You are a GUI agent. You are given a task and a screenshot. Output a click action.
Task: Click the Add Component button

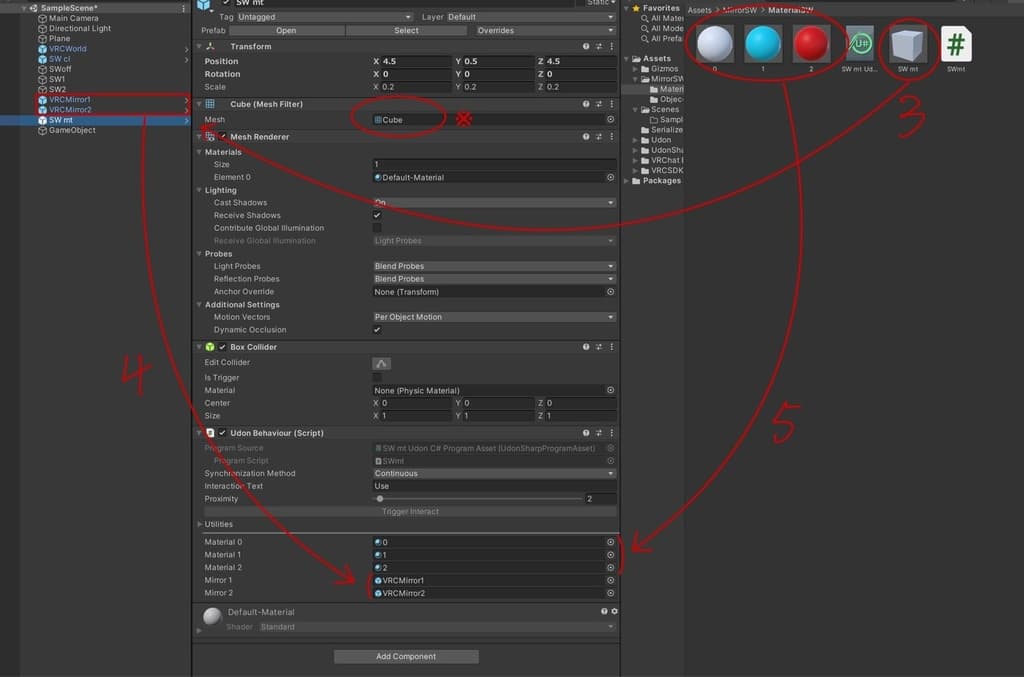tap(406, 656)
